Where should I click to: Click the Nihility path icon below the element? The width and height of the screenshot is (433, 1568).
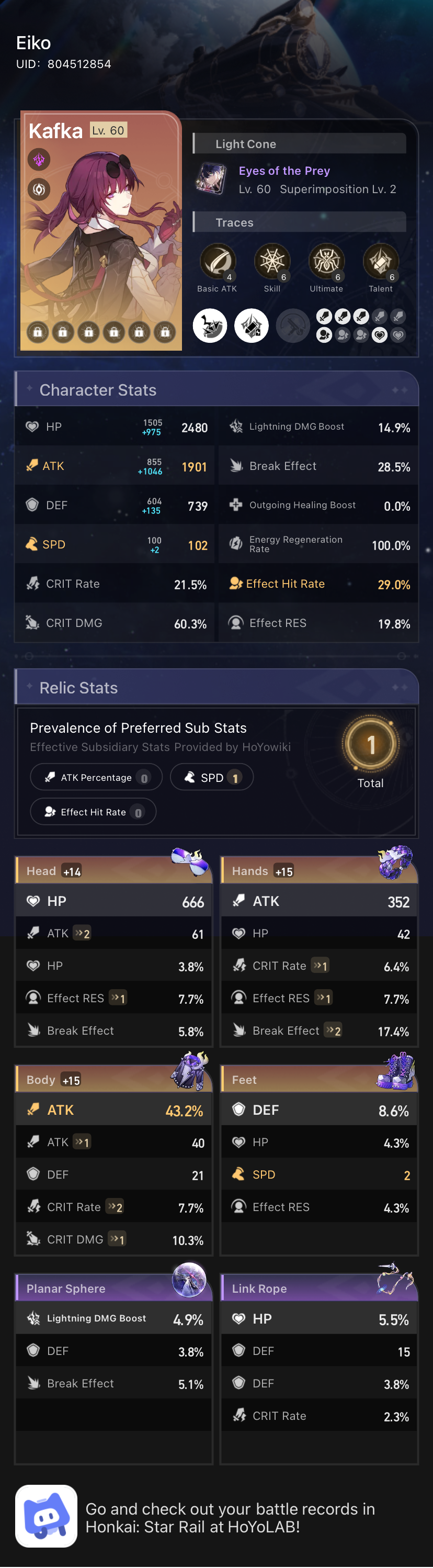point(38,189)
